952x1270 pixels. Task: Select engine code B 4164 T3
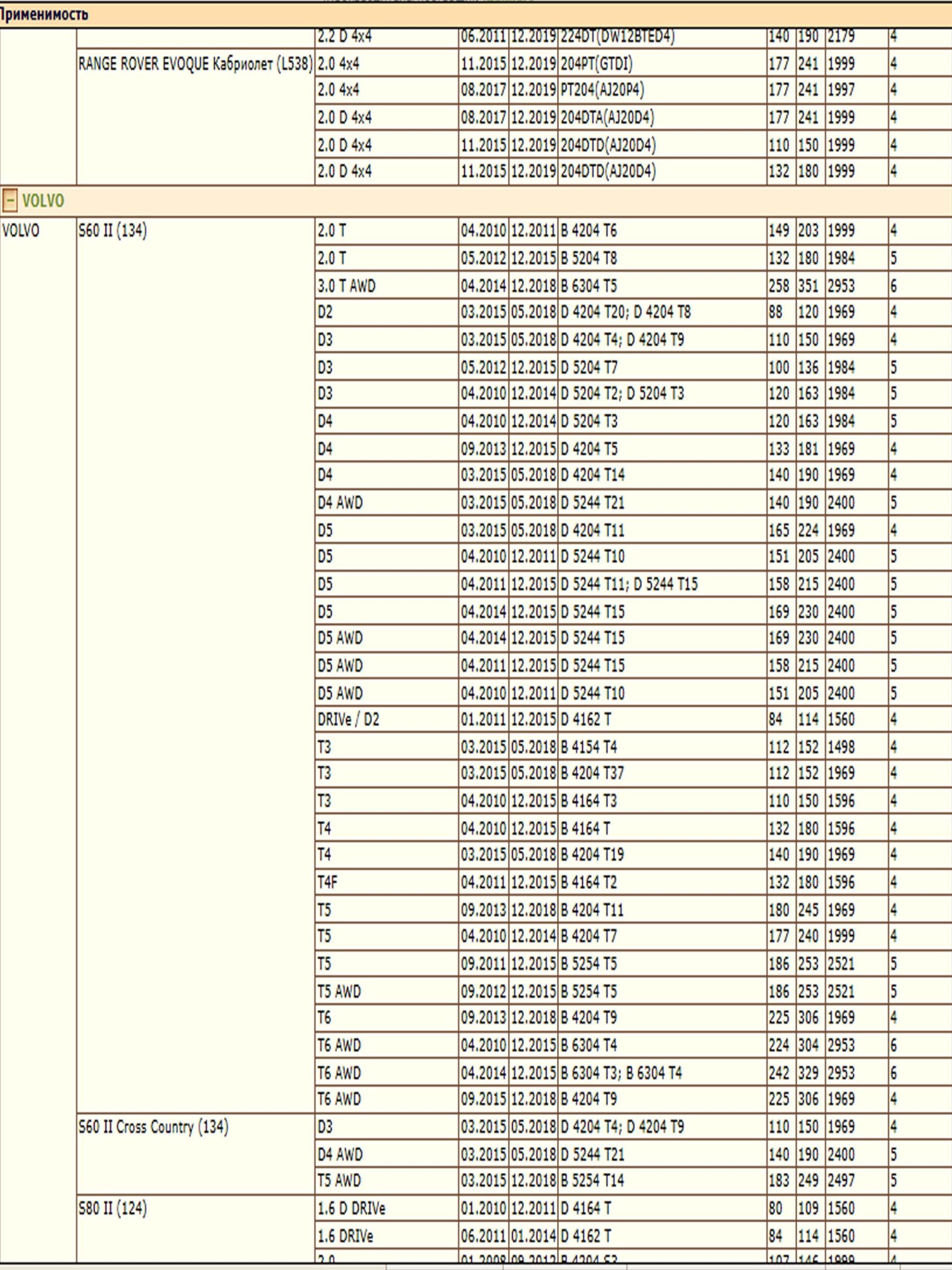[x=589, y=801]
